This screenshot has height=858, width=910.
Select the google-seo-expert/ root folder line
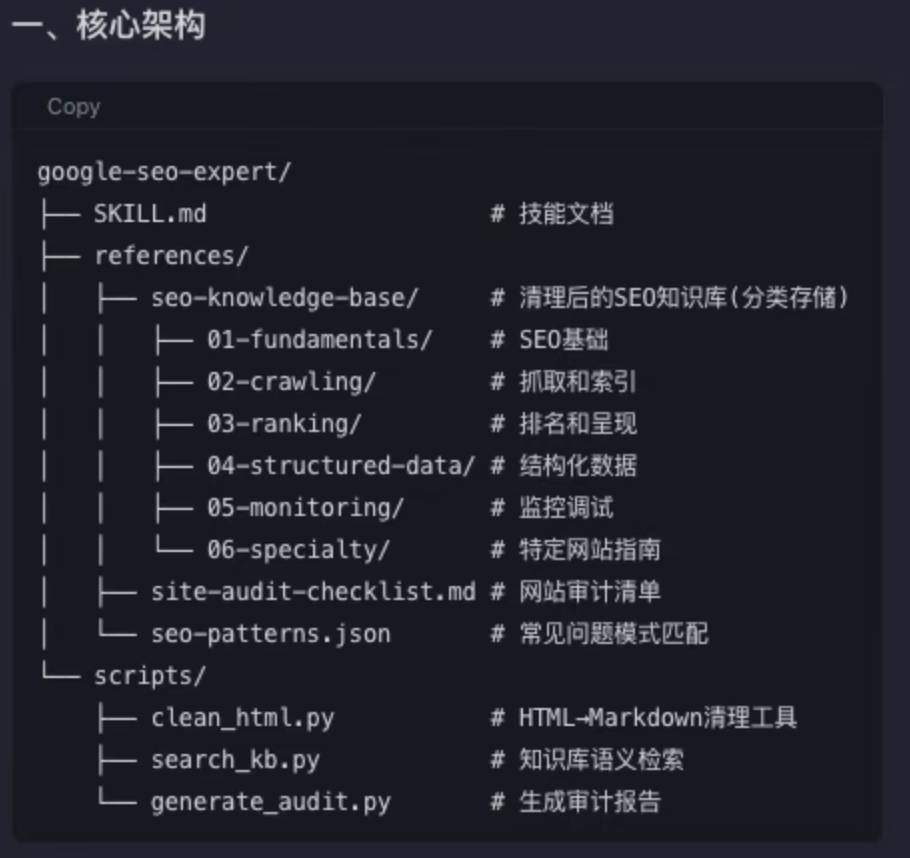pos(164,172)
